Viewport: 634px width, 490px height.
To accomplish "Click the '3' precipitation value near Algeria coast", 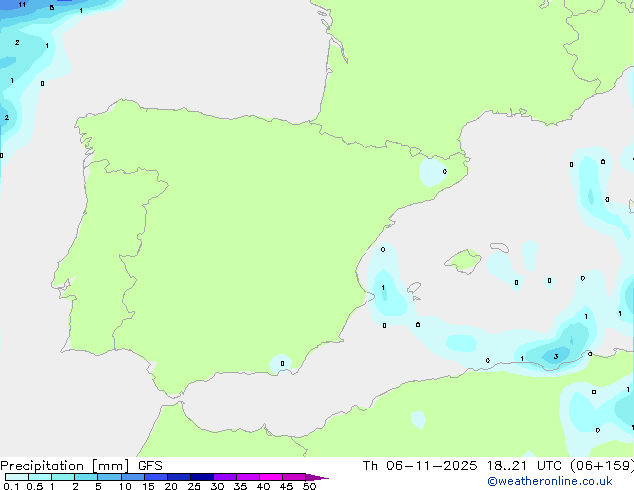I will tap(556, 357).
